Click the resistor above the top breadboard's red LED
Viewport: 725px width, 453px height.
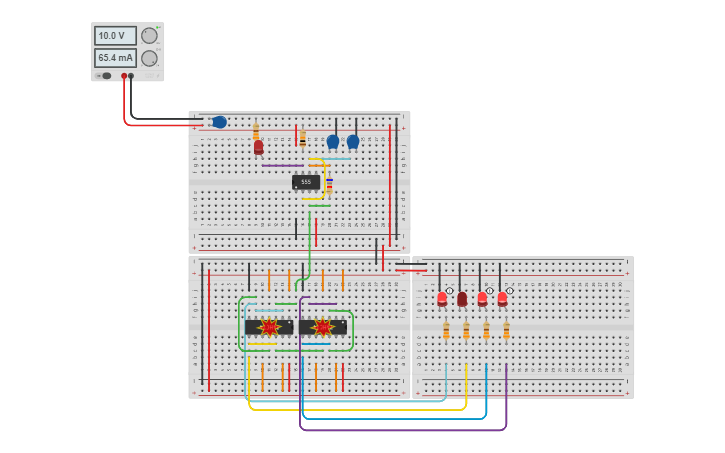tap(256, 131)
